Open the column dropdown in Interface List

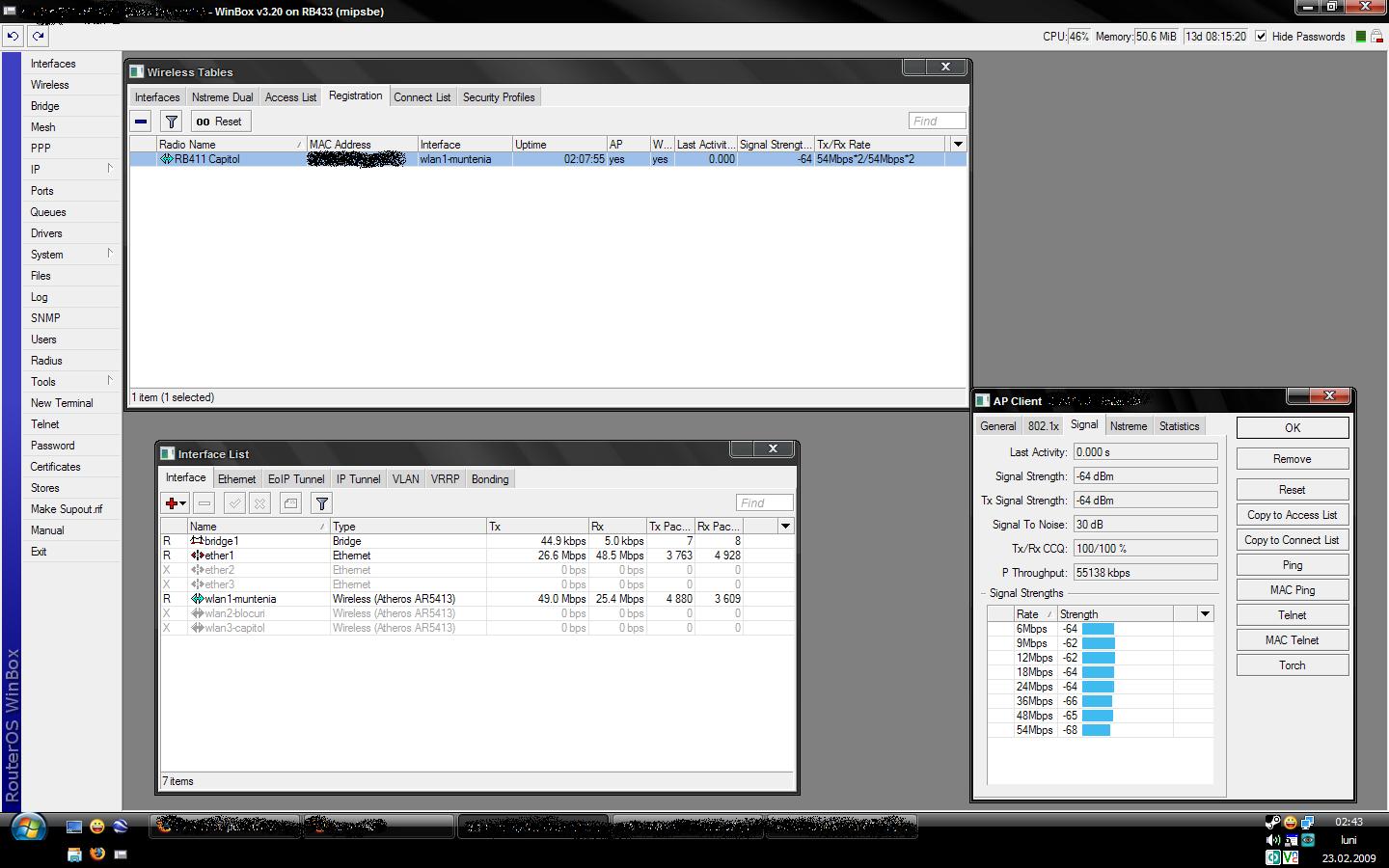point(786,527)
